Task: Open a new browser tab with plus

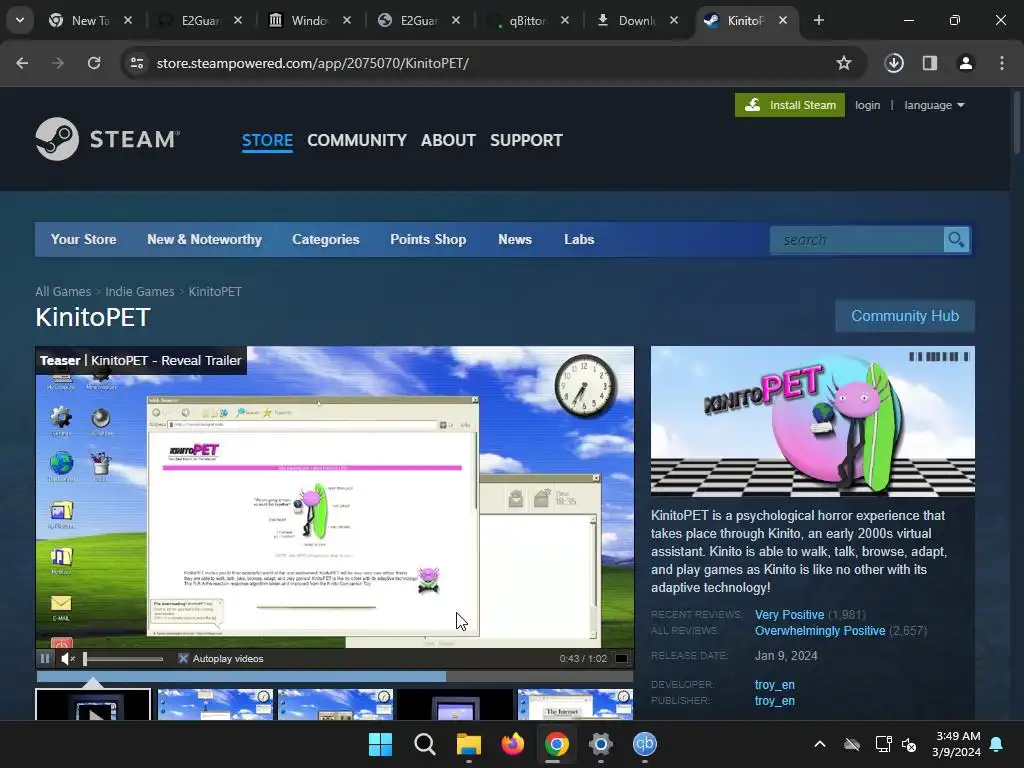Action: [818, 20]
